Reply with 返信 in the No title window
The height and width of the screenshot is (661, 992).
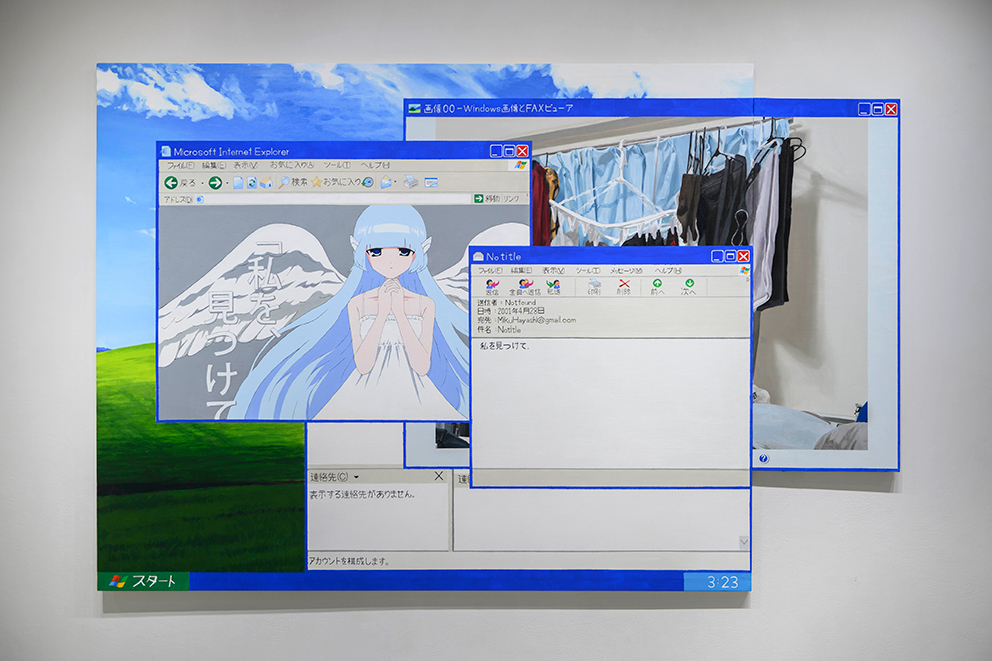pos(492,287)
